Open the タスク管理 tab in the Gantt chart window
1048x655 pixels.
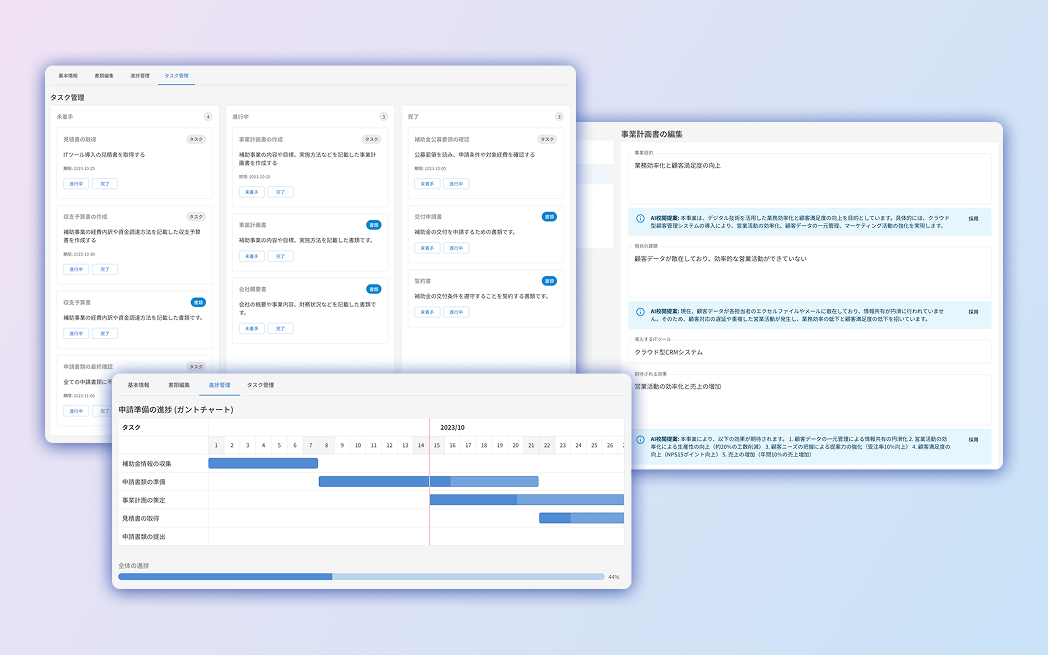click(x=260, y=384)
